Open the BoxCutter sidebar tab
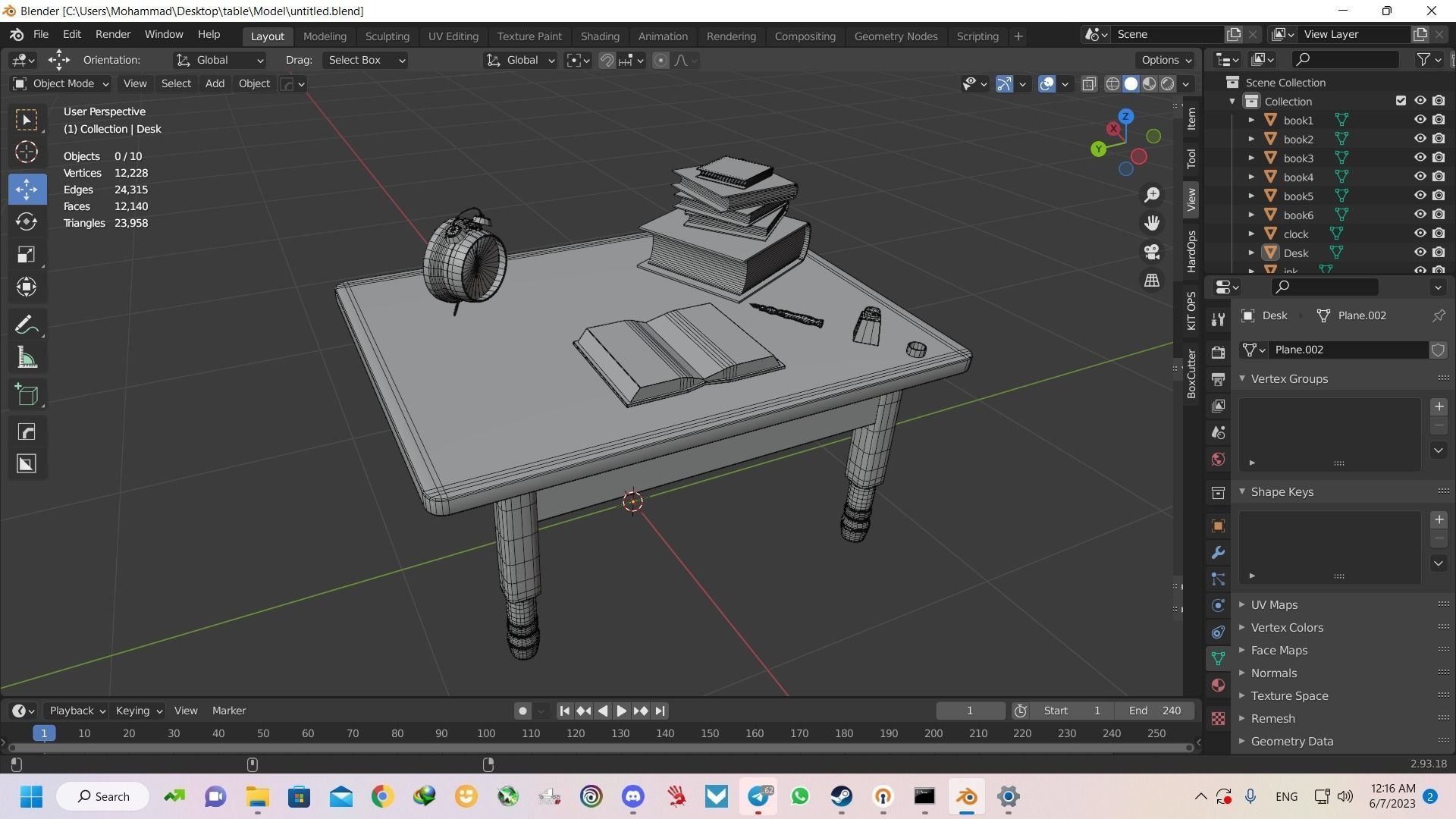 tap(1191, 373)
